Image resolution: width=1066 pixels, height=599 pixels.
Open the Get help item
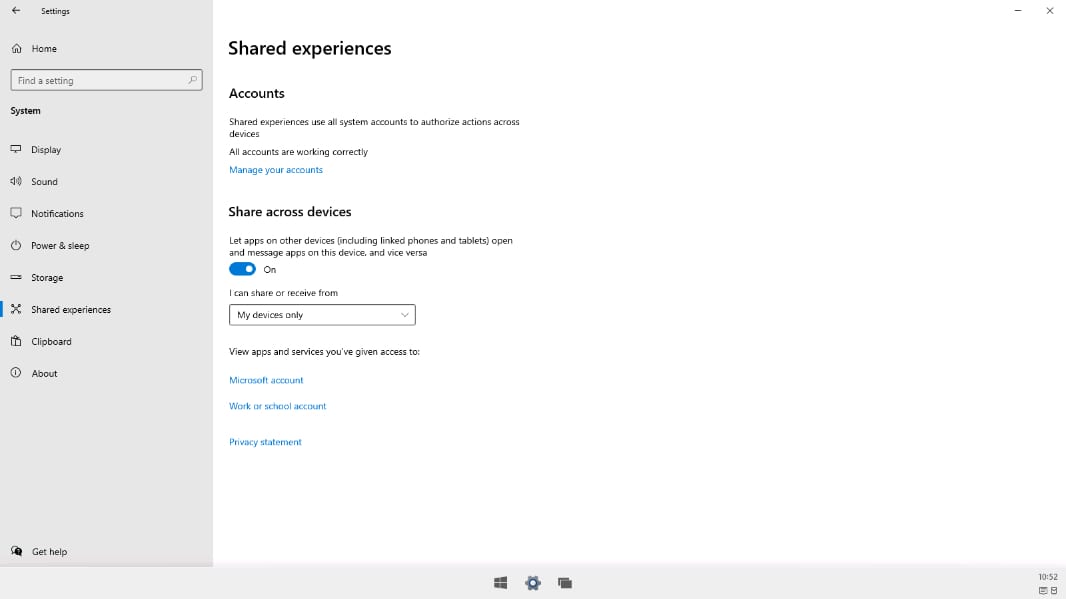pos(49,551)
